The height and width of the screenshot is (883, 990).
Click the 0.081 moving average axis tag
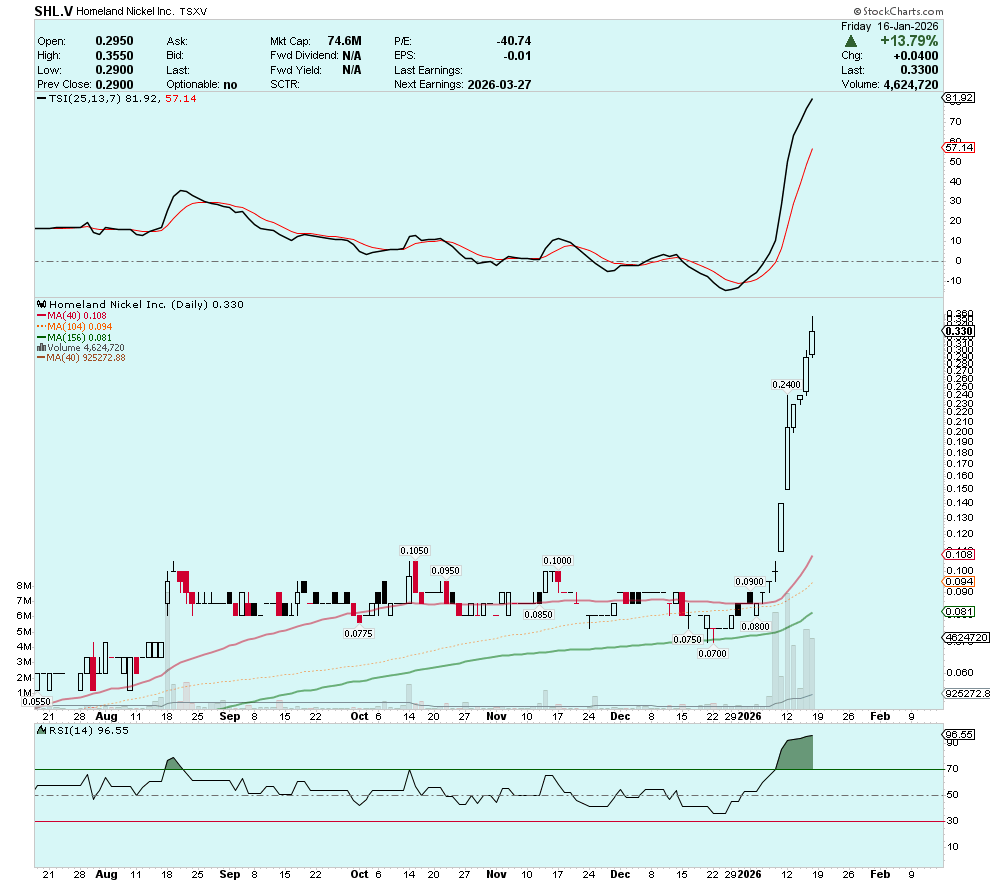958,612
